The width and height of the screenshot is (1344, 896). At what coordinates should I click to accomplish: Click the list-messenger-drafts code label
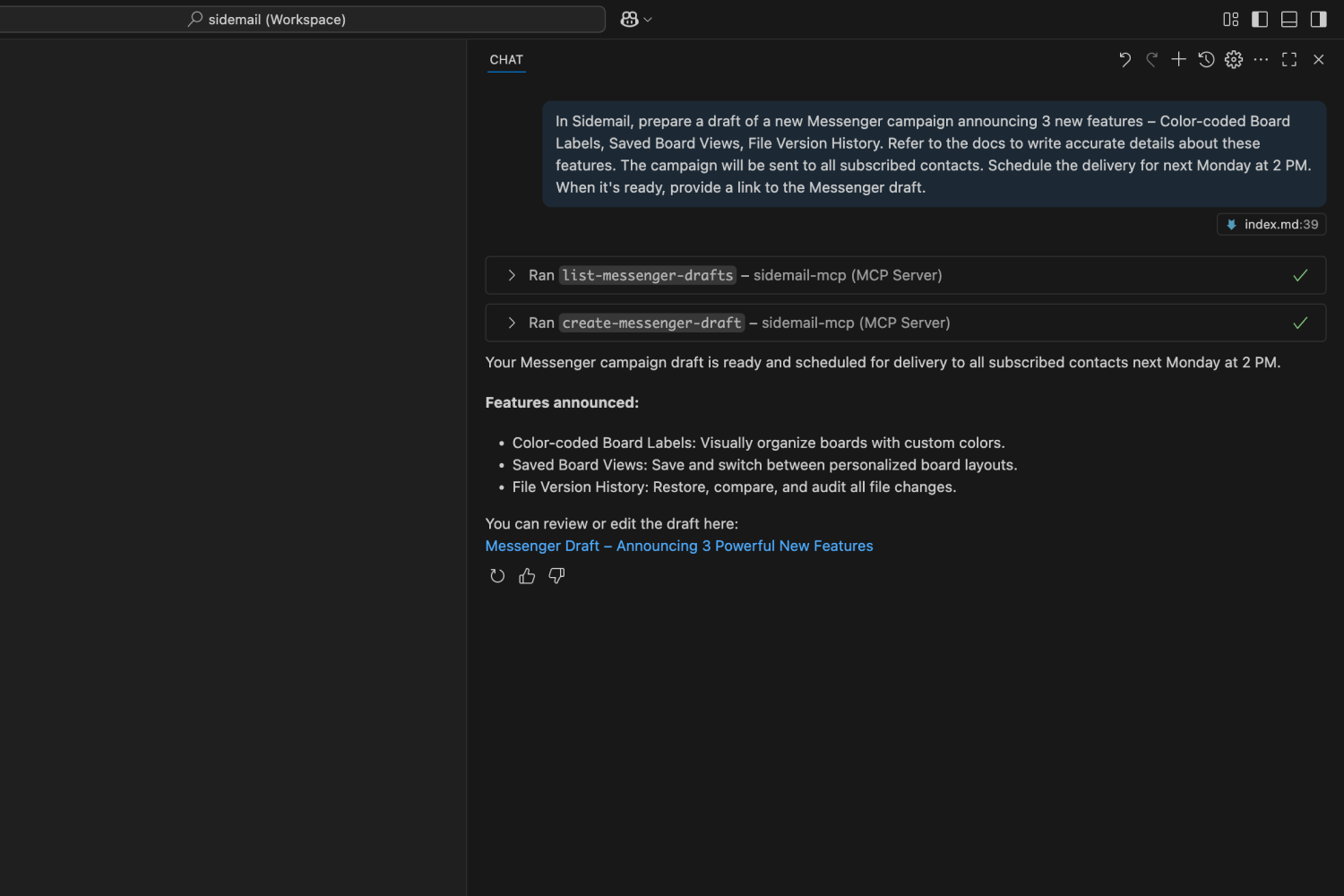coord(648,275)
